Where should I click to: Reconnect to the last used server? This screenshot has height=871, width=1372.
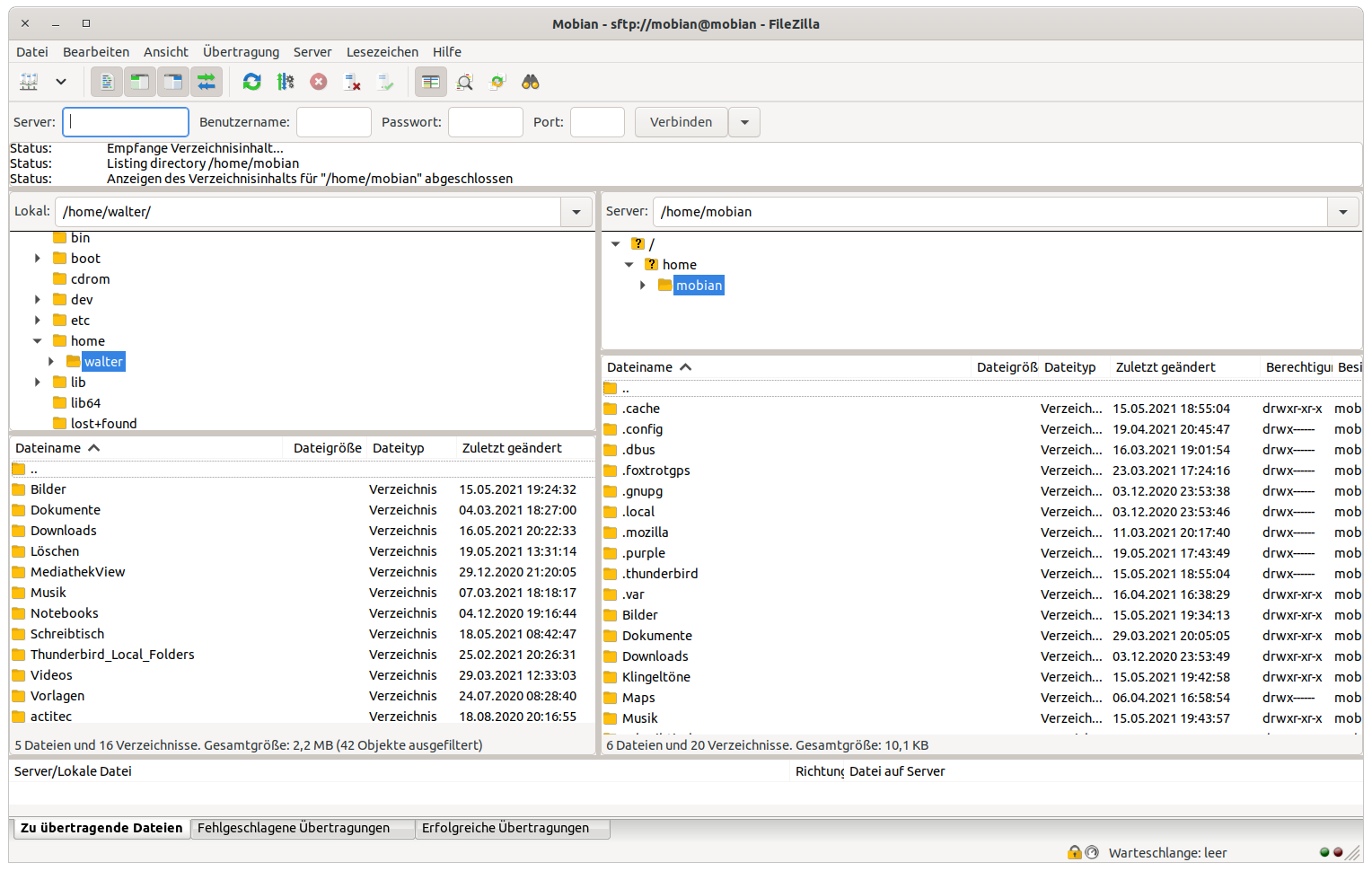(385, 82)
